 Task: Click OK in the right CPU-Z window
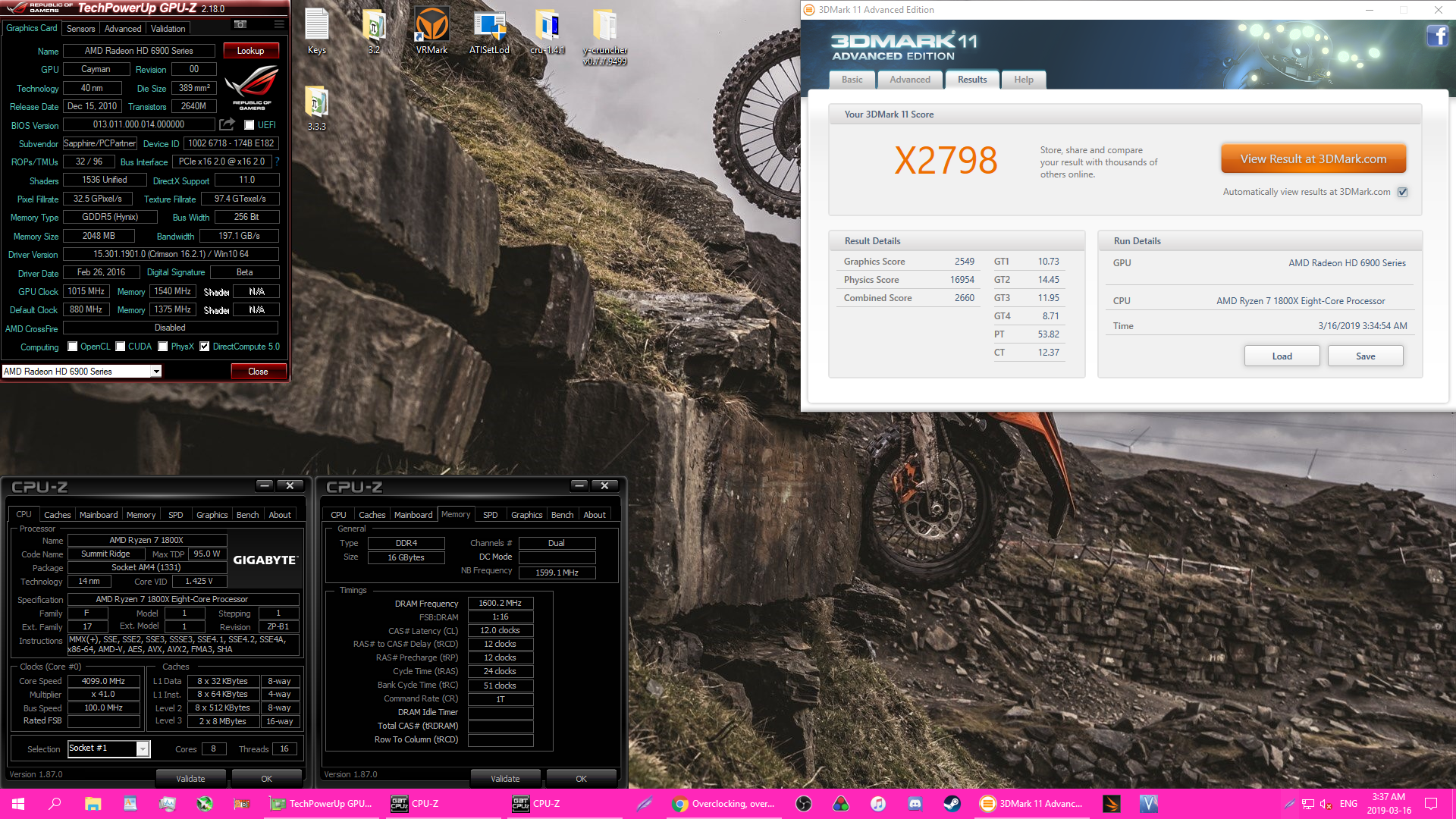pyautogui.click(x=582, y=779)
